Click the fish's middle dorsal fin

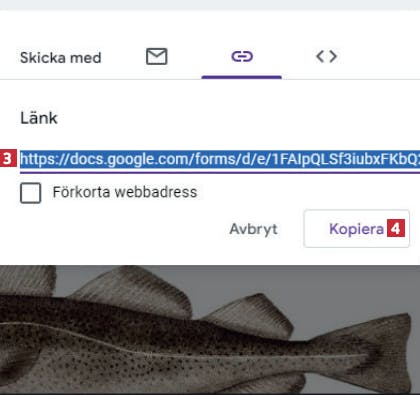click(x=133, y=290)
